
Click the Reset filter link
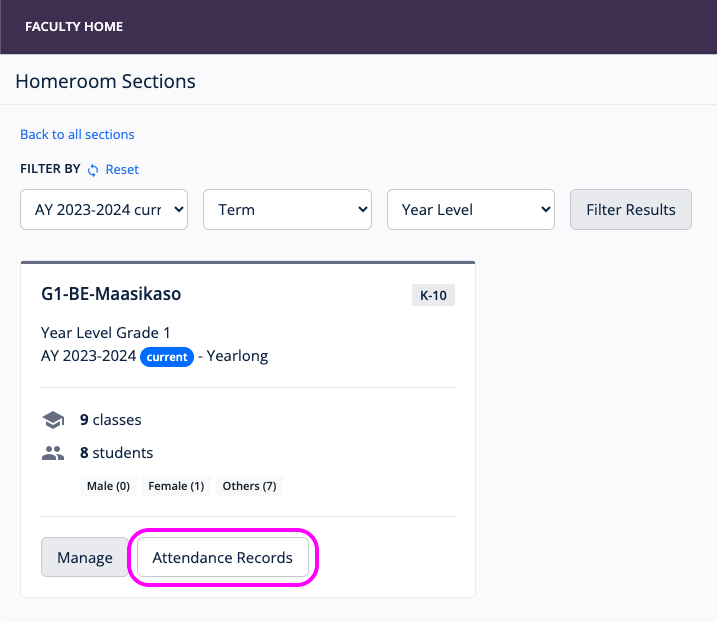pyautogui.click(x=122, y=169)
